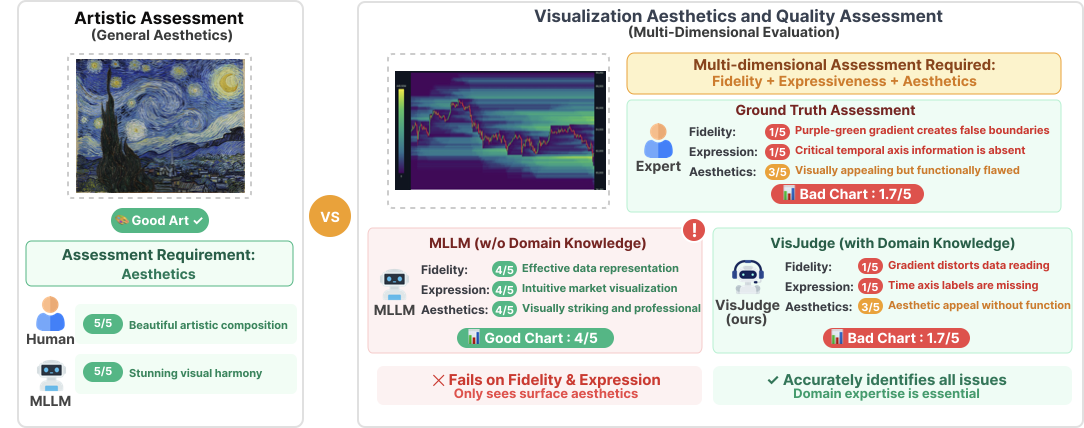The width and height of the screenshot is (1084, 428).
Task: Click the robot icon in MLLM (w/o Domain Knowledge) panel
Action: pyautogui.click(x=396, y=283)
